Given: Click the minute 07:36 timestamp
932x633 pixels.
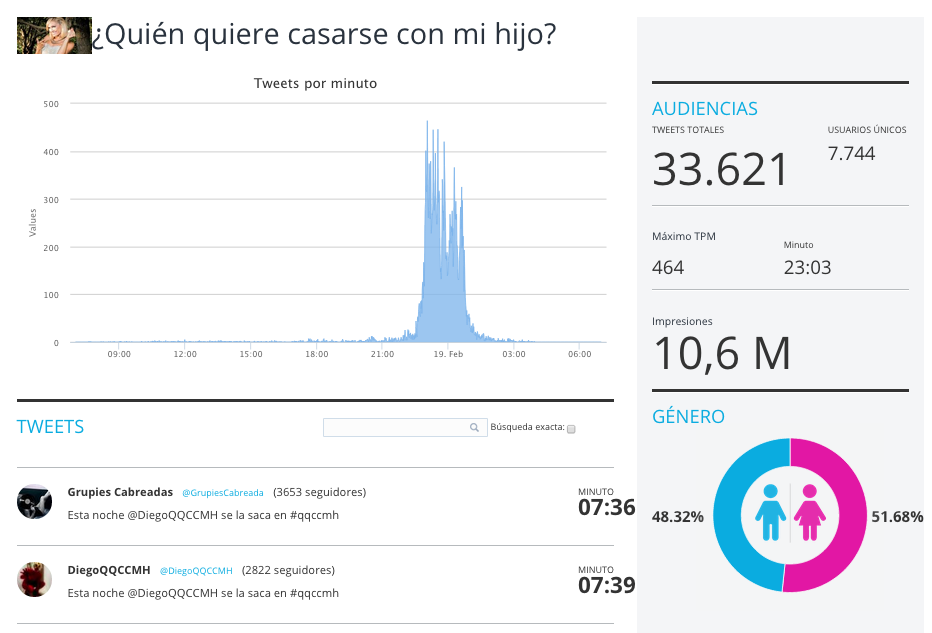Looking at the screenshot, I should click(x=606, y=507).
